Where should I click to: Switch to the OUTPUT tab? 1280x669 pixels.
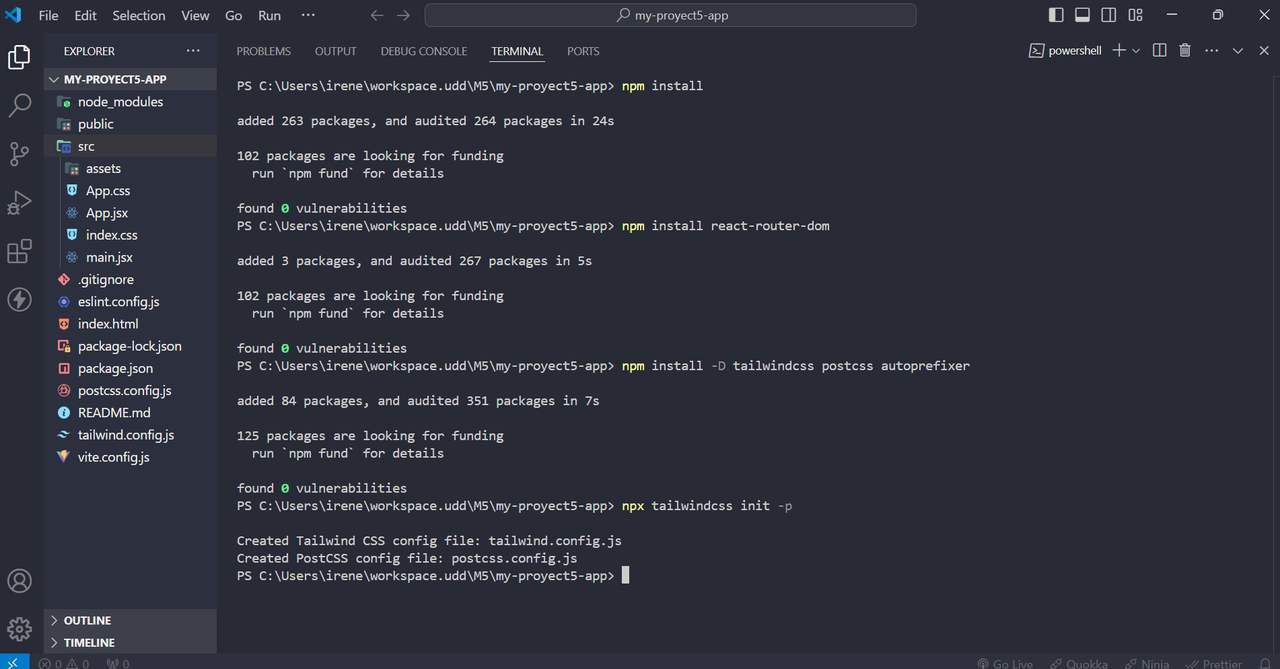[x=335, y=51]
